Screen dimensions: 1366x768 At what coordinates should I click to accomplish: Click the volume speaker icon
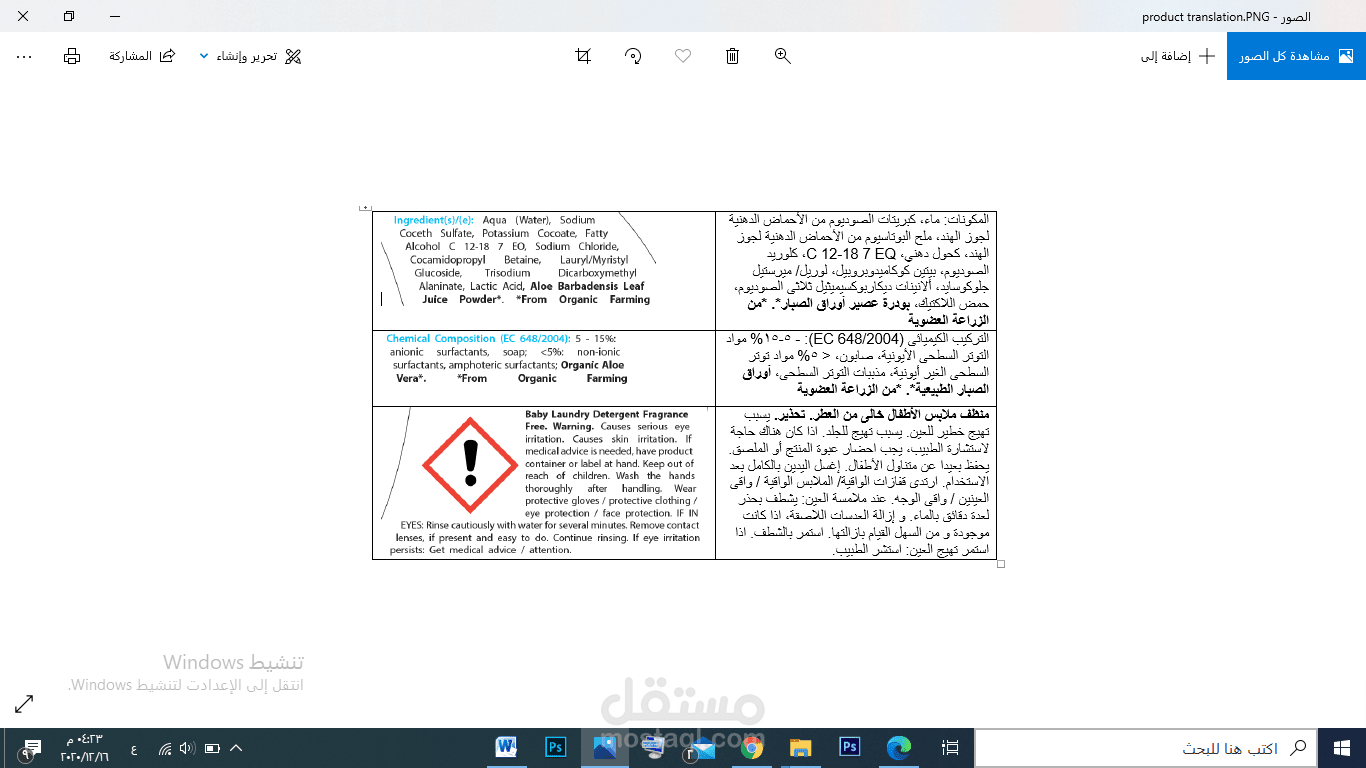click(x=189, y=748)
